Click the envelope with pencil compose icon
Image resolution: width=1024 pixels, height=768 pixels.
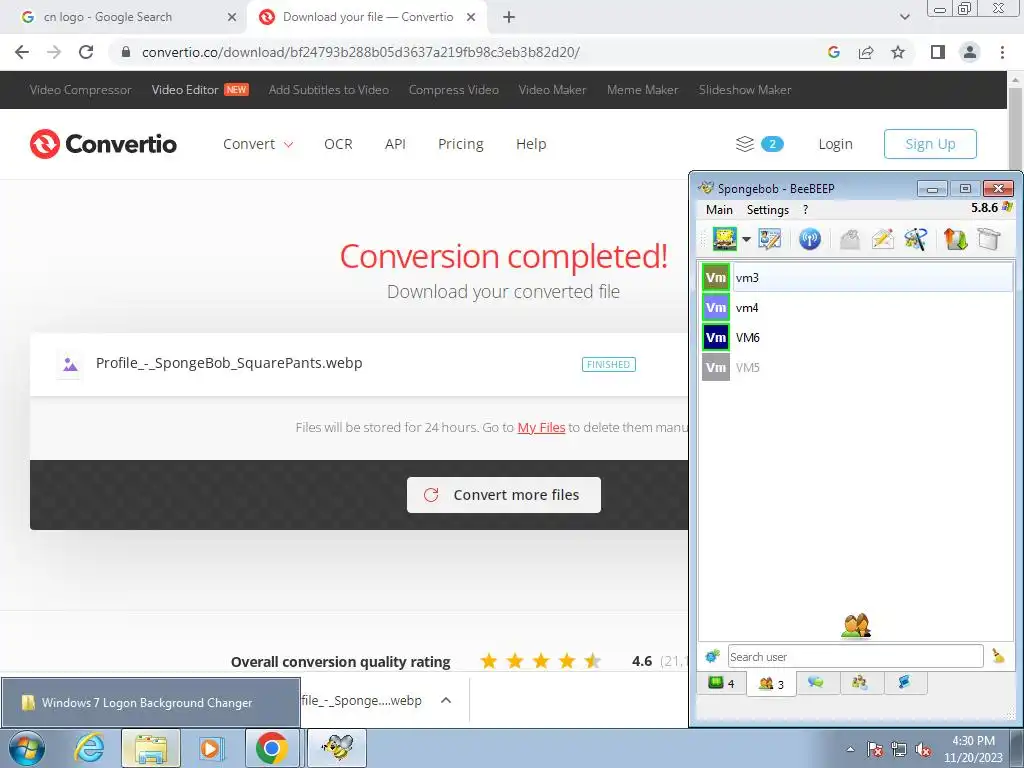pos(882,239)
